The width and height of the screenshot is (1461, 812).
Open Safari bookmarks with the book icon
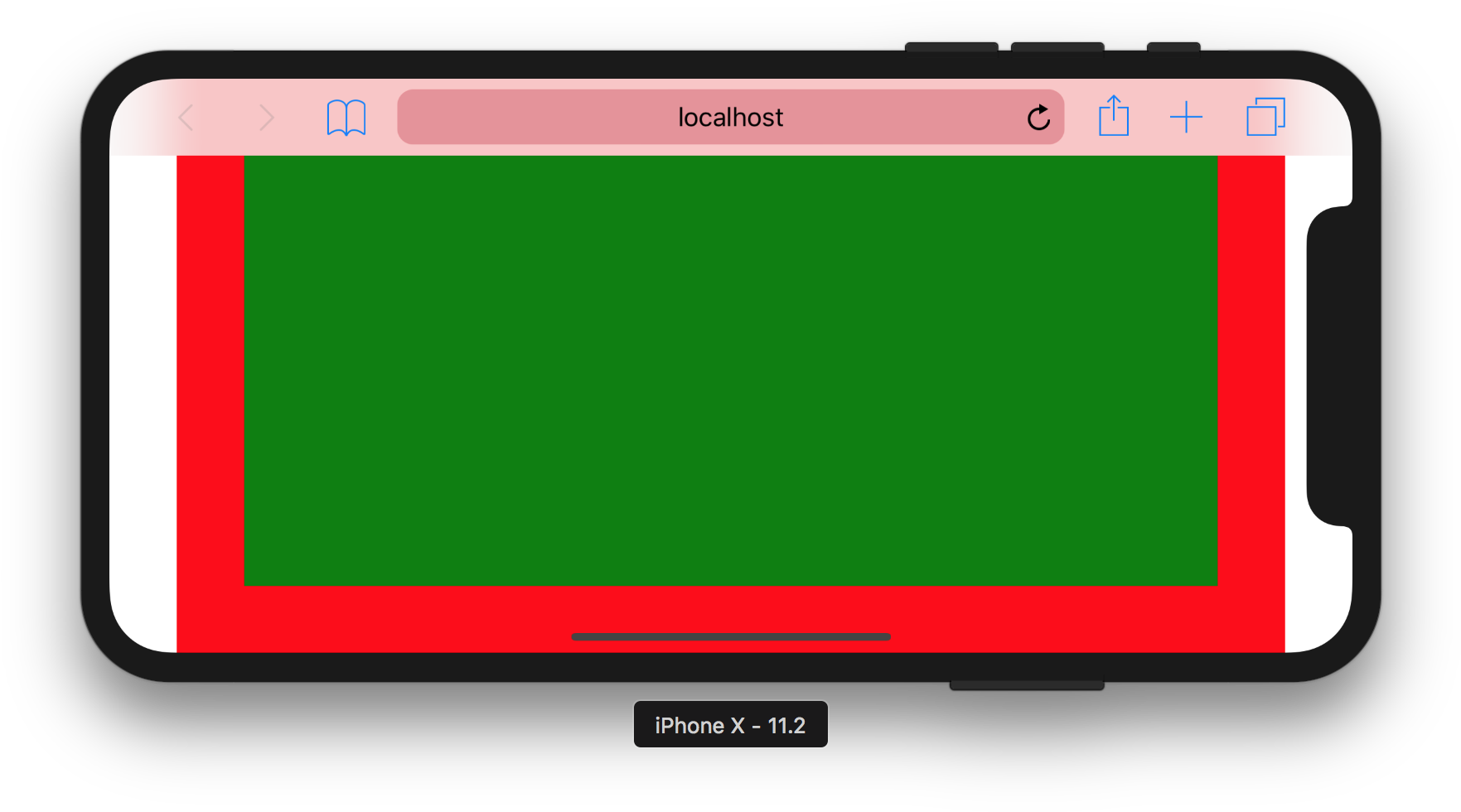tap(346, 117)
